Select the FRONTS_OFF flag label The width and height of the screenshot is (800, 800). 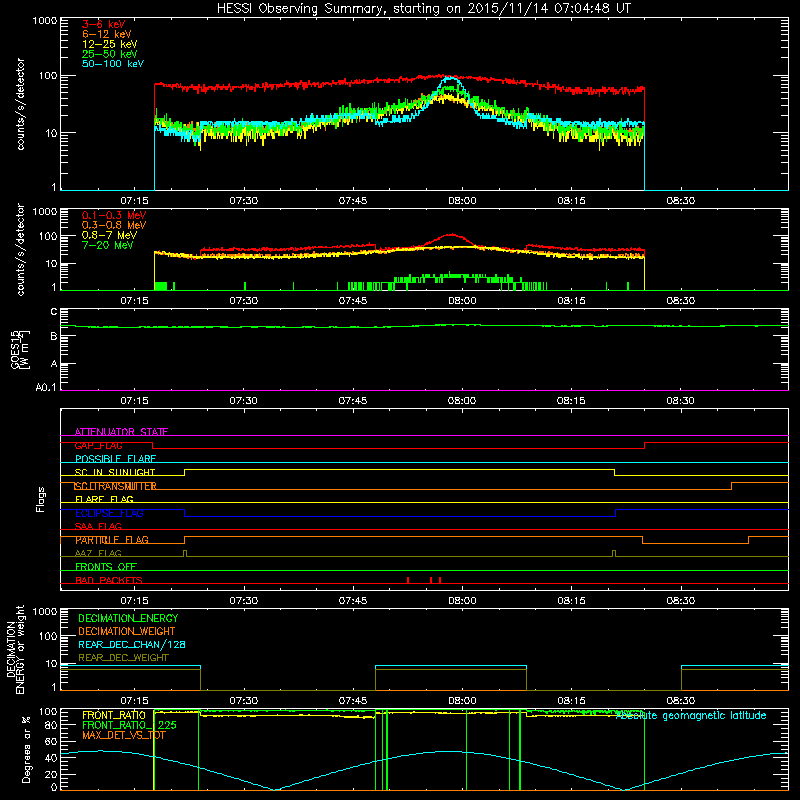tap(106, 567)
